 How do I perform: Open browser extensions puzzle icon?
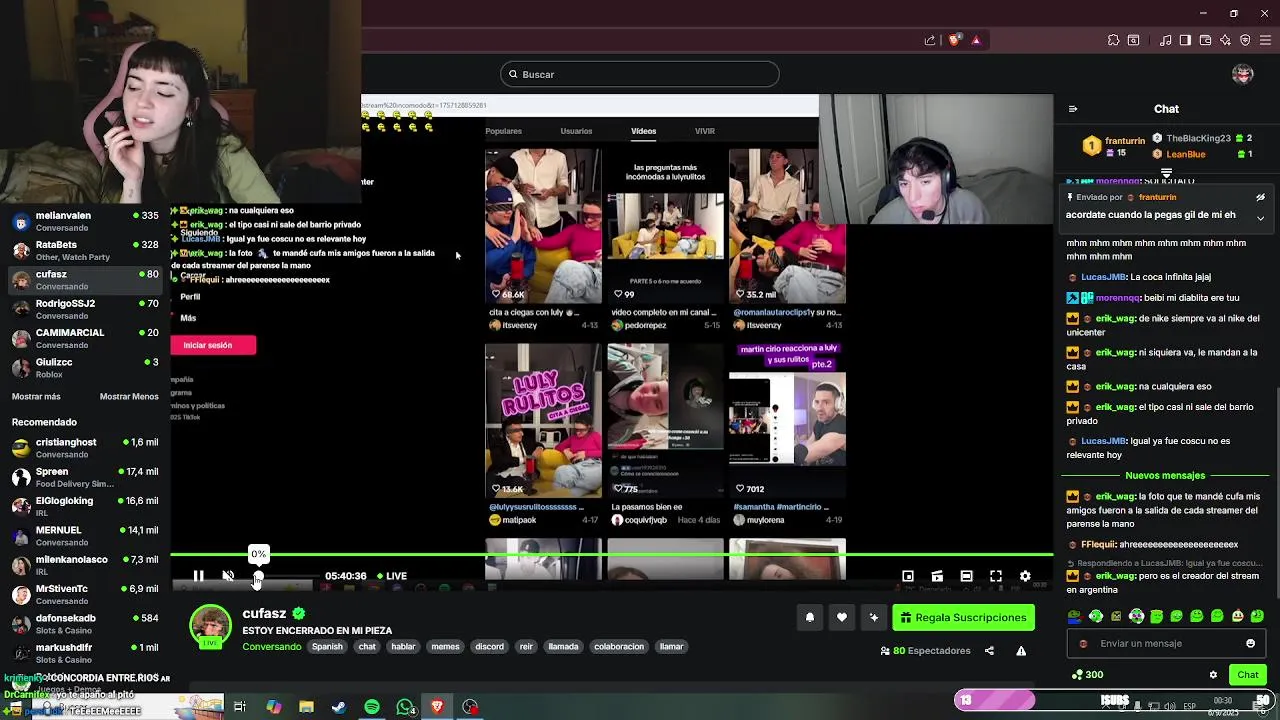tap(1113, 40)
